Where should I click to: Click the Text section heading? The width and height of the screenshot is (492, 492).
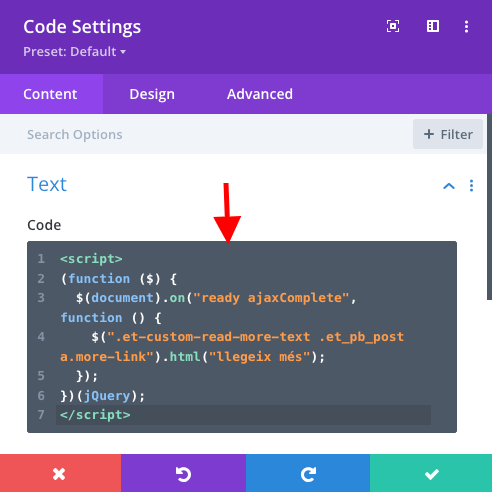47,184
